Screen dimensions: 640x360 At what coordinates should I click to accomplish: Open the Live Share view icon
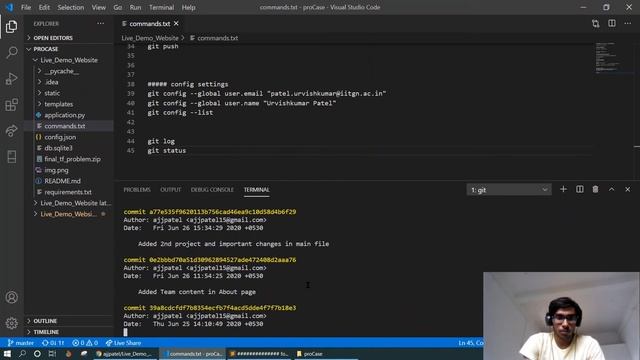pyautogui.click(x=11, y=131)
